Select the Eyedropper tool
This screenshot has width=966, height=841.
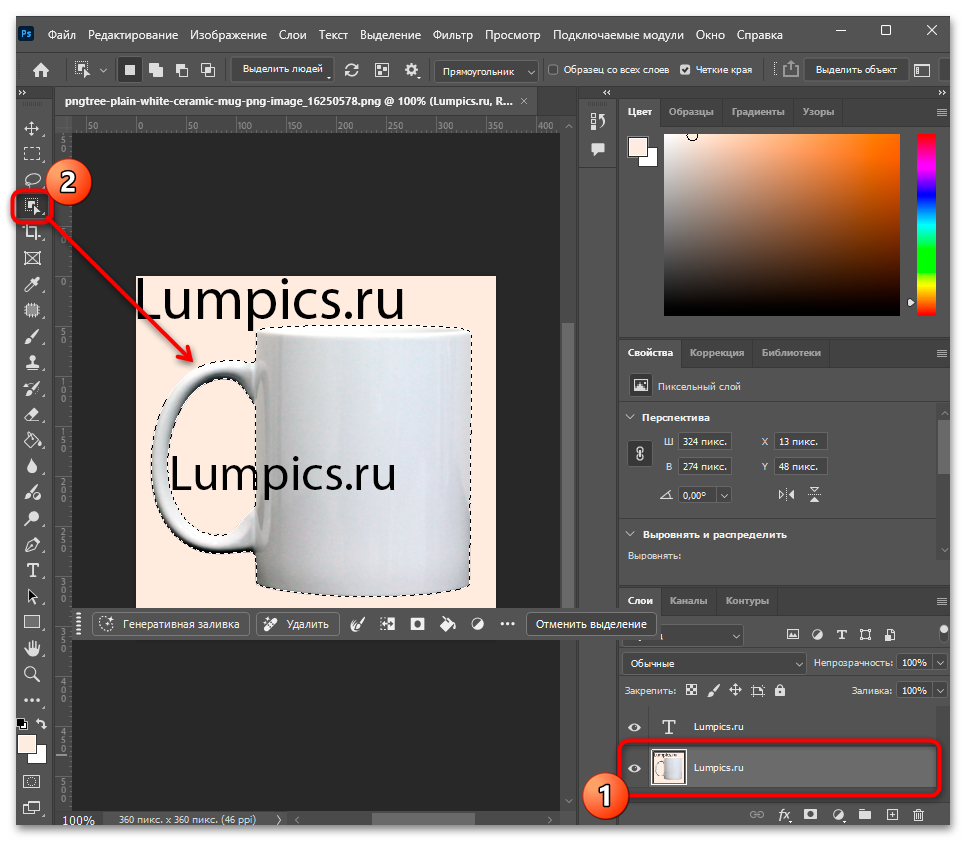(x=32, y=284)
